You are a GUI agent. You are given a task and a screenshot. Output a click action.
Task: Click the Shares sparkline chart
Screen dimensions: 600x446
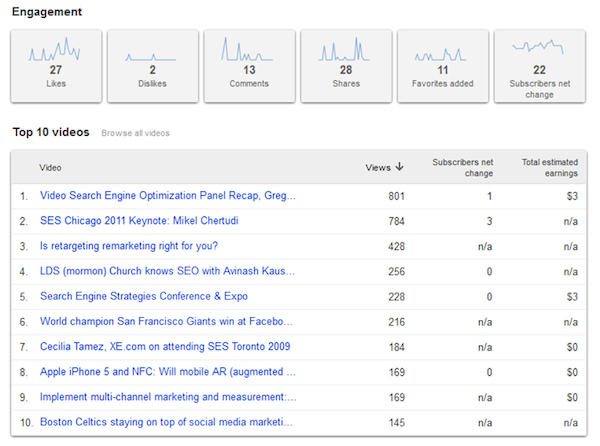[x=344, y=49]
